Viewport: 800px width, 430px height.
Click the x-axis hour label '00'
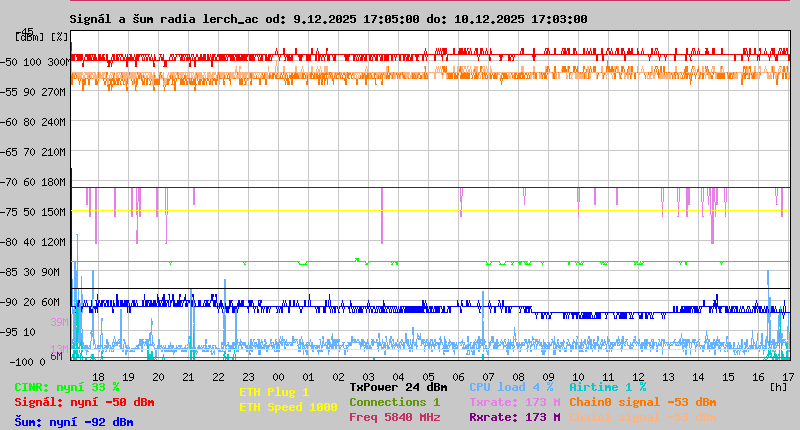(278, 377)
